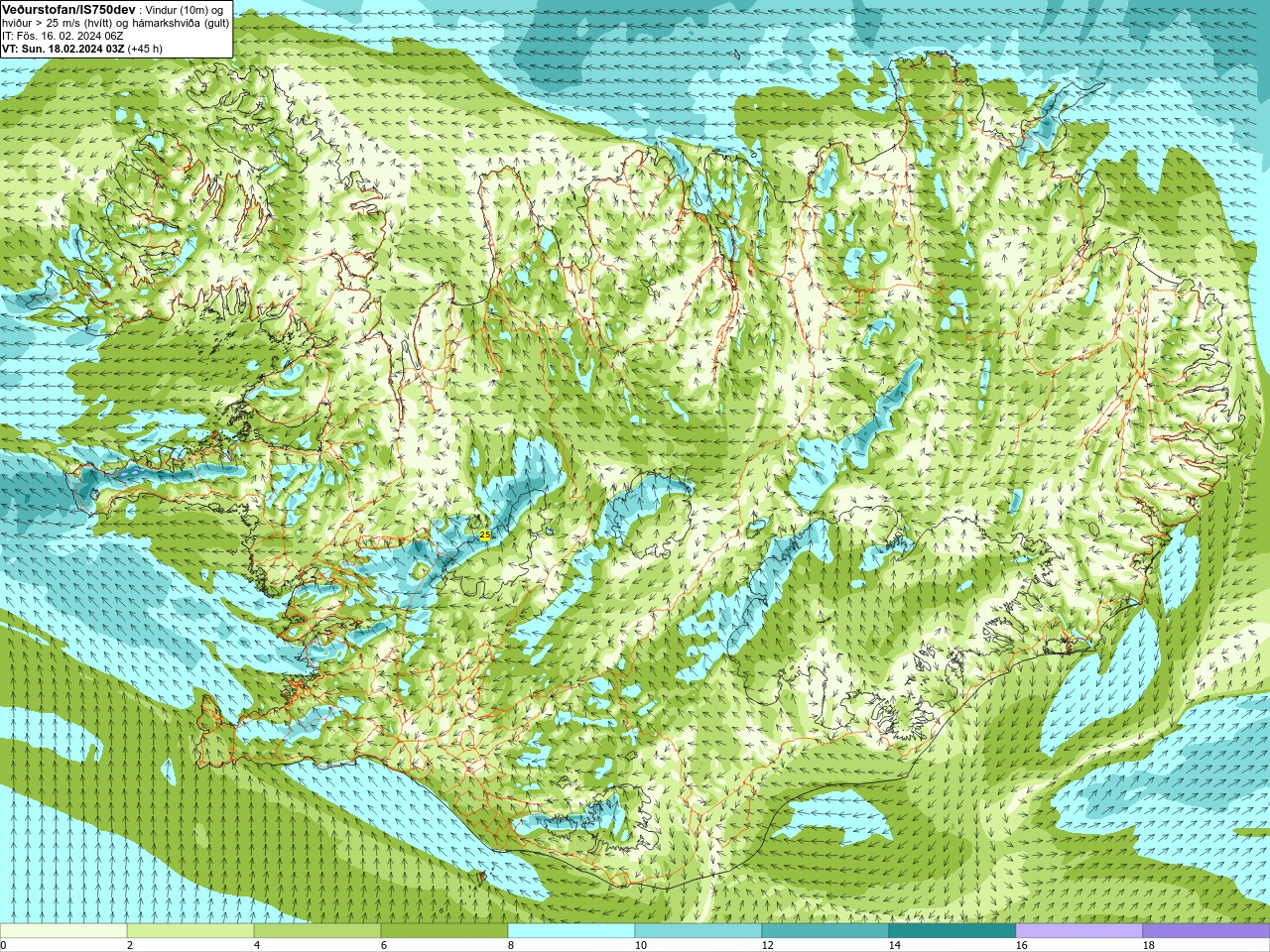The height and width of the screenshot is (952, 1270).
Task: Click the legend scale label 10
Action: [x=640, y=945]
